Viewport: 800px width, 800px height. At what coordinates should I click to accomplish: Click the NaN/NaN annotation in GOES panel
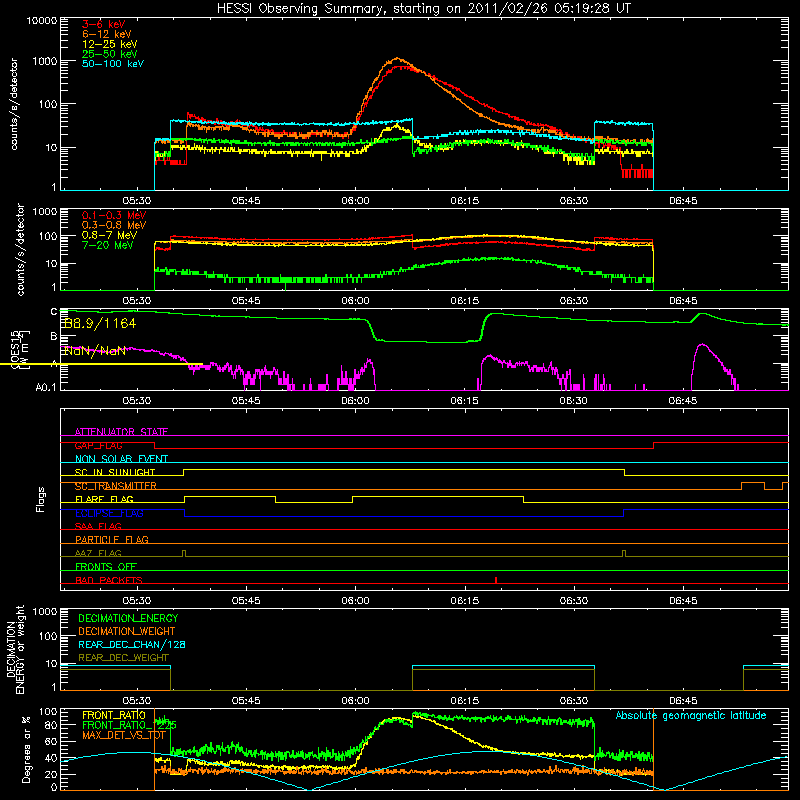[94, 351]
